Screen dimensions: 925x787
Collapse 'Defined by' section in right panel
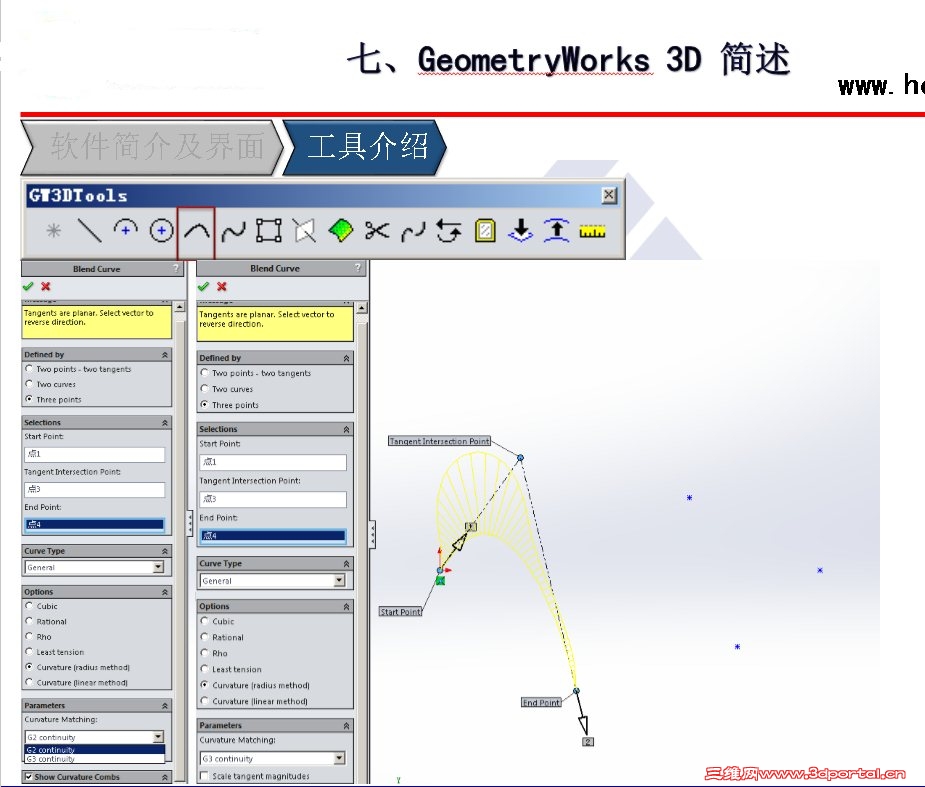[346, 358]
